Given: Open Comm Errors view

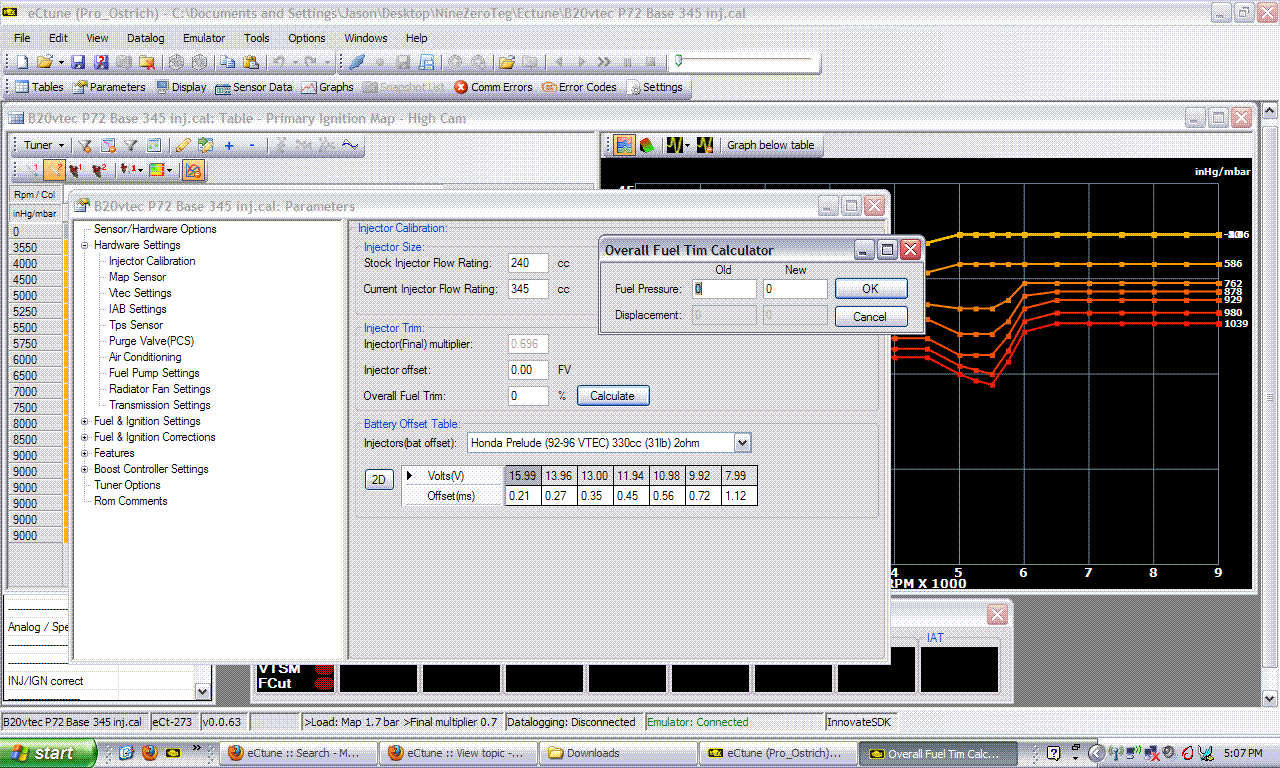Looking at the screenshot, I should [493, 87].
